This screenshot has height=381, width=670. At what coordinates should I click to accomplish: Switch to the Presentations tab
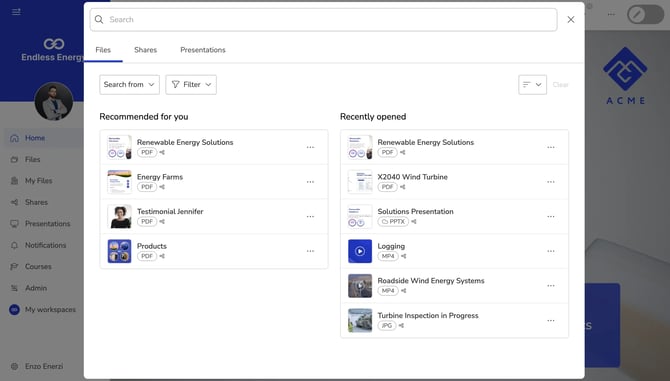point(203,50)
